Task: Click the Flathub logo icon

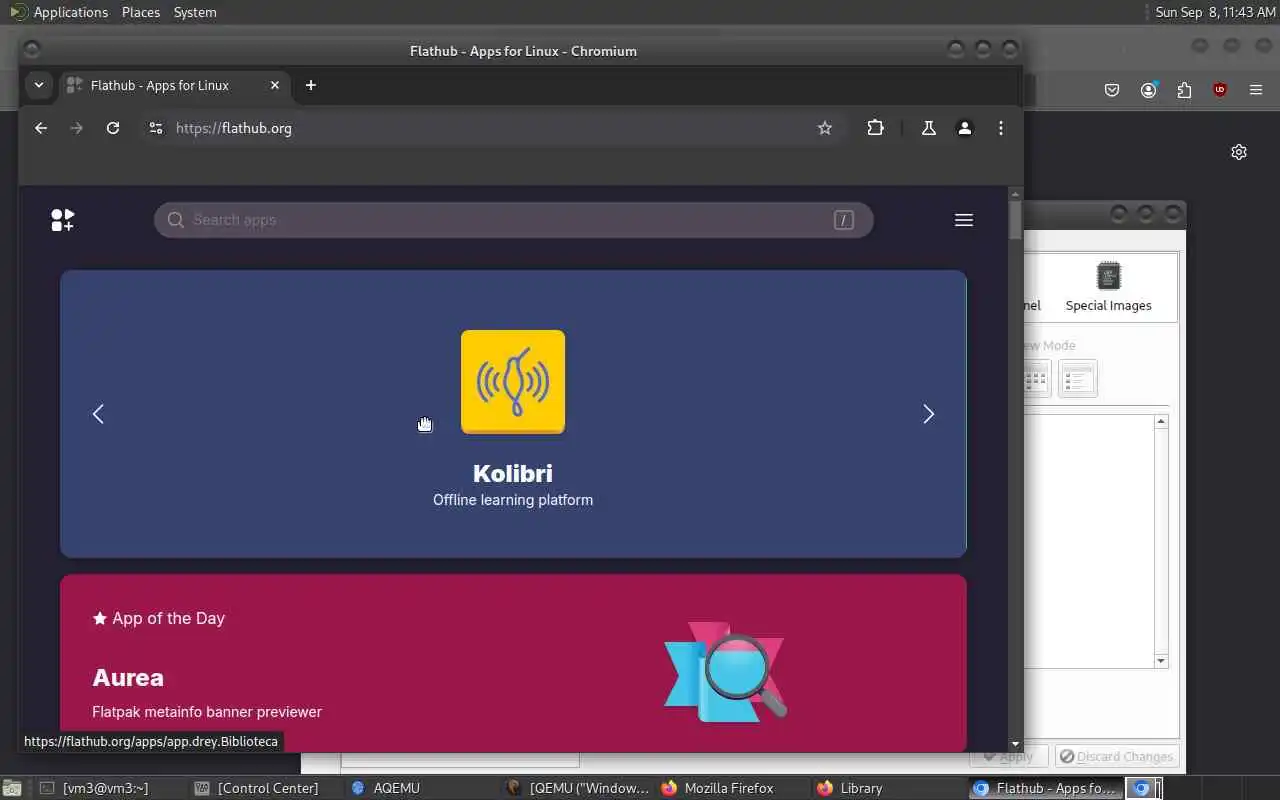Action: click(x=63, y=220)
